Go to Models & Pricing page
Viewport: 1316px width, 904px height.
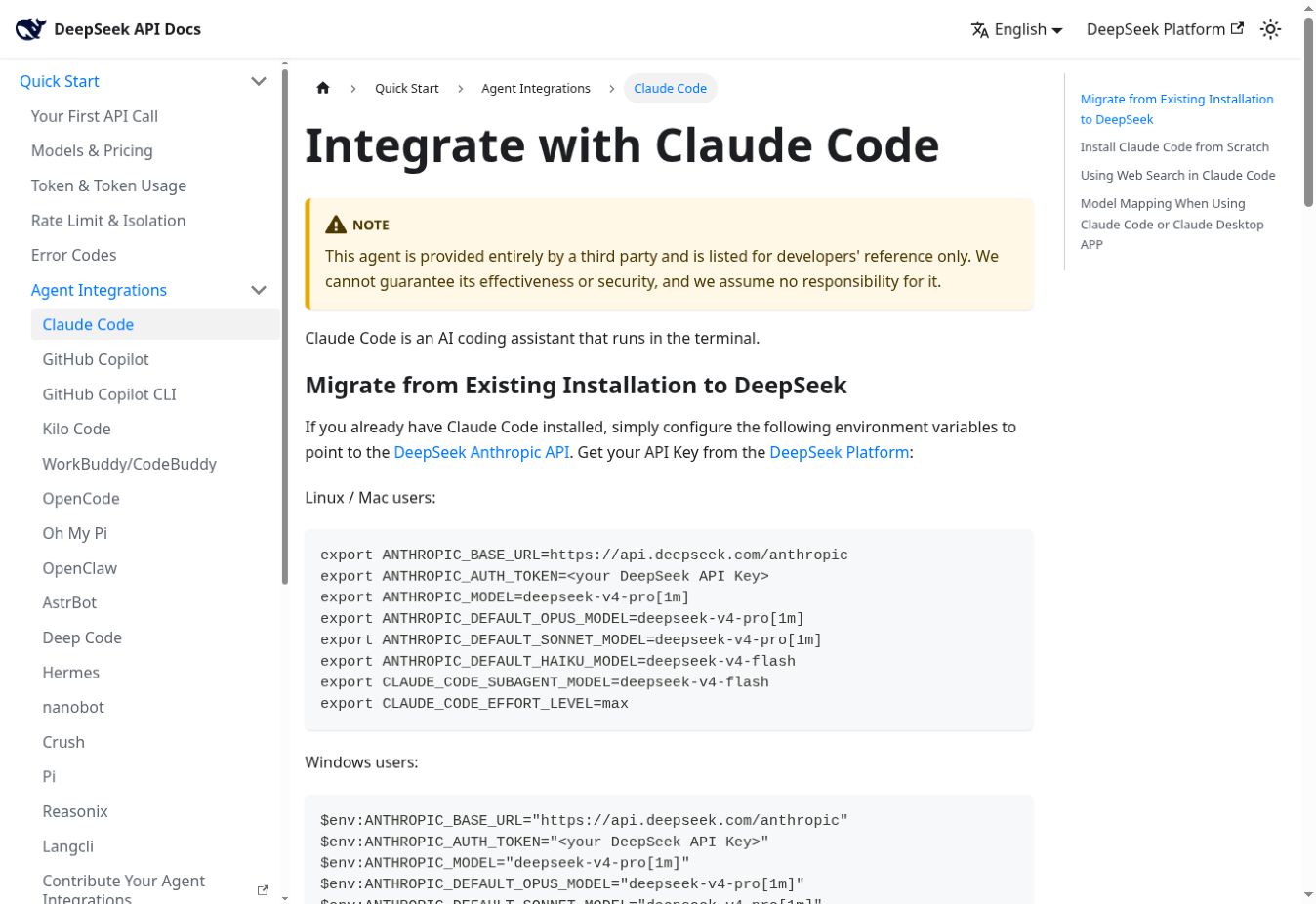coord(92,150)
